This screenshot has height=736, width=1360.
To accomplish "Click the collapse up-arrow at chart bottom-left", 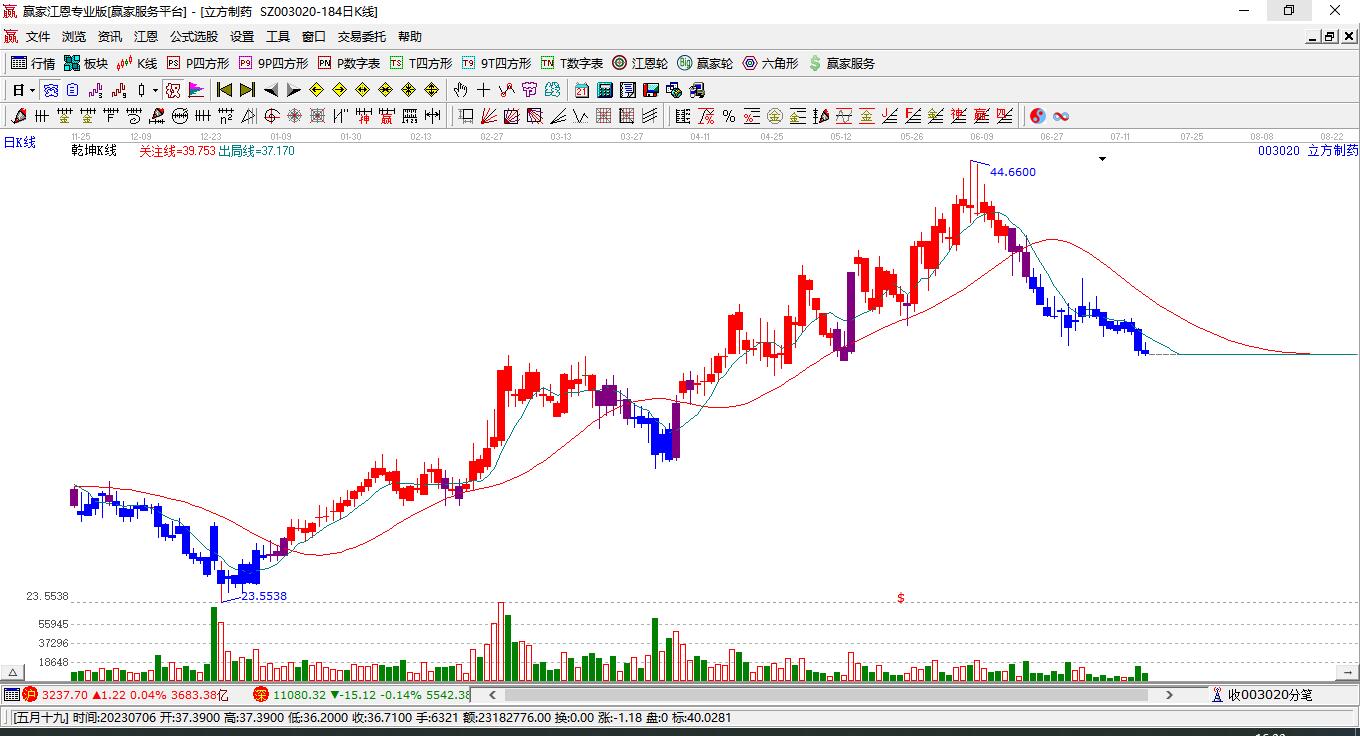I will [14, 672].
